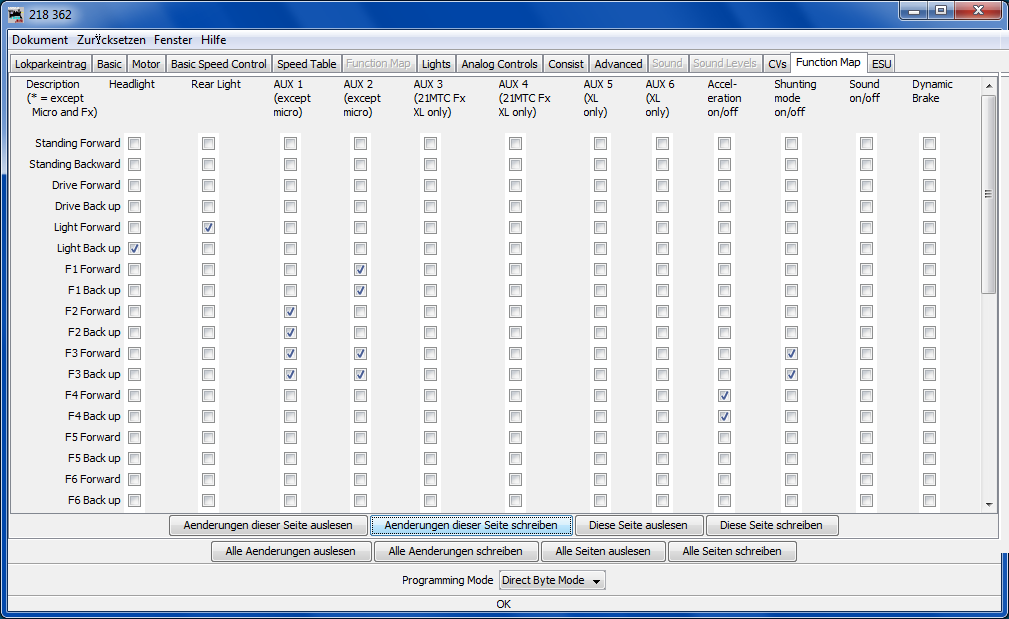Enable Standing Forward Headlight checkbox
This screenshot has height=619, width=1009.
134,144
